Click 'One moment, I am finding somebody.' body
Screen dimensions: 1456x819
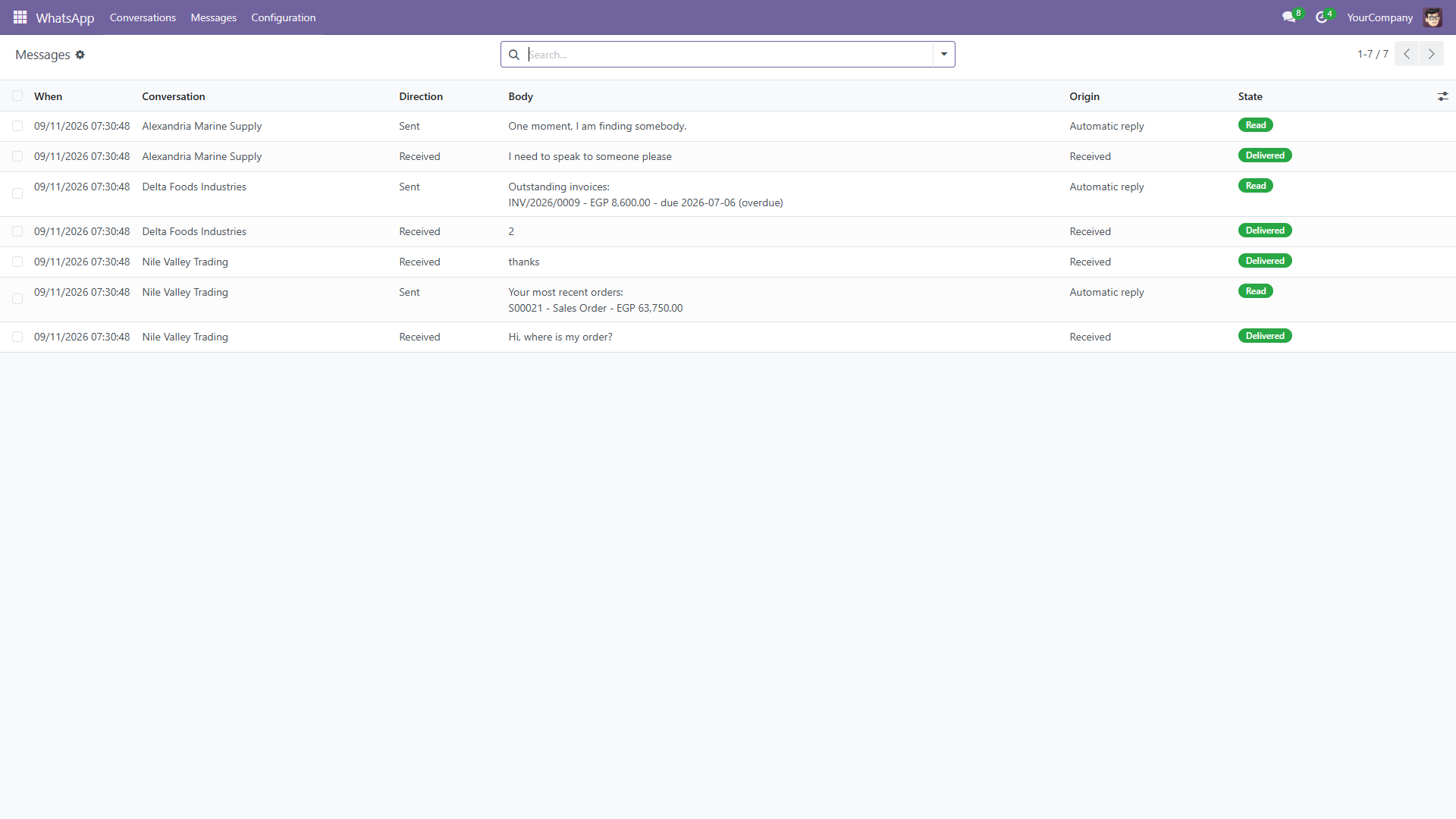(x=598, y=126)
